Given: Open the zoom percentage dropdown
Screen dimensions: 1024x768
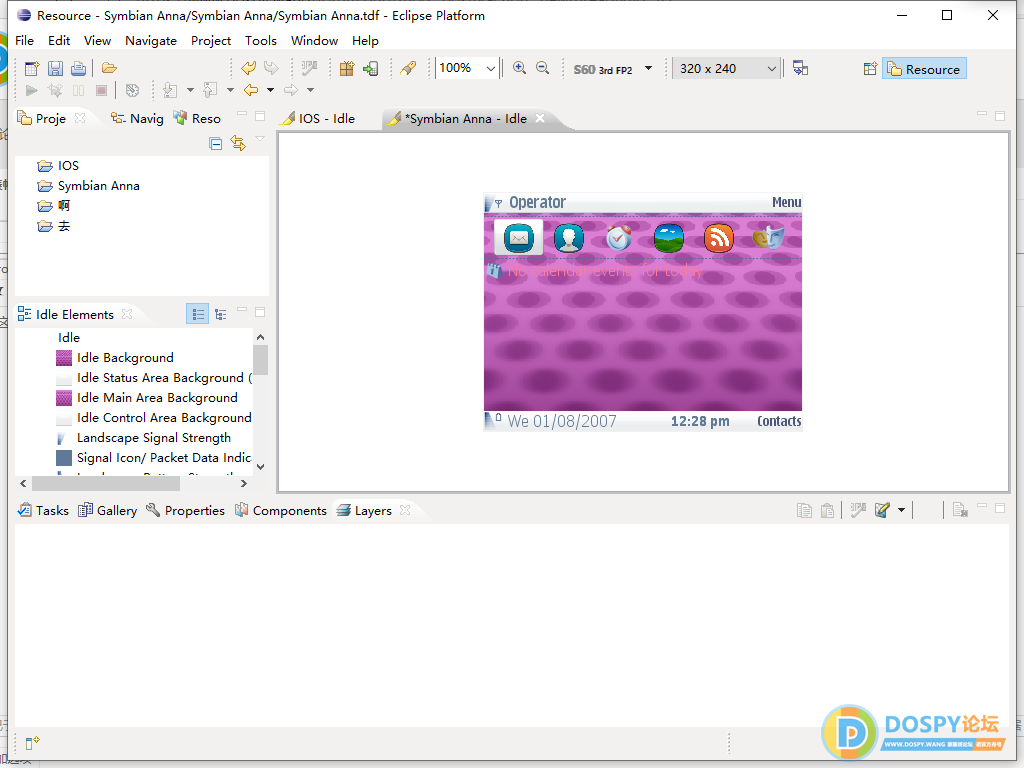Looking at the screenshot, I should coord(490,69).
